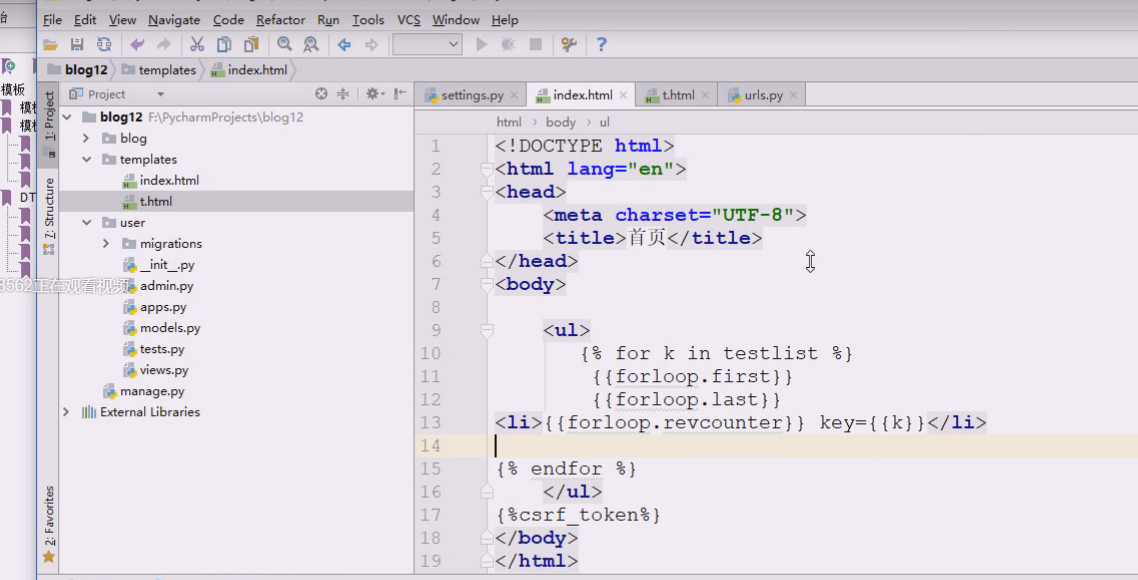Image resolution: width=1138 pixels, height=580 pixels.
Task: Open the Navigate menu
Action: pyautogui.click(x=174, y=20)
